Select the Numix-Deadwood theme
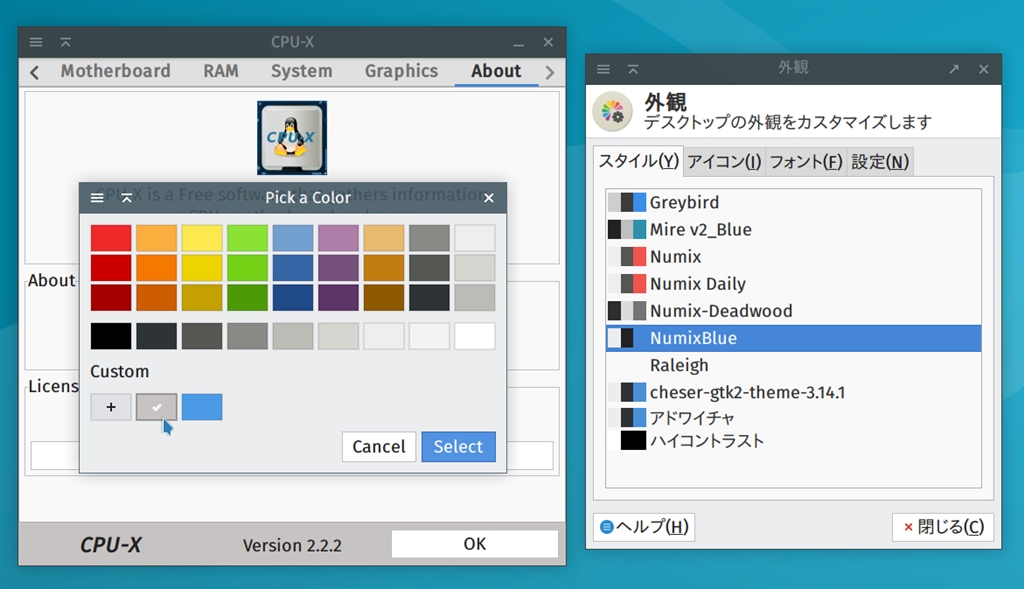 pyautogui.click(x=720, y=311)
